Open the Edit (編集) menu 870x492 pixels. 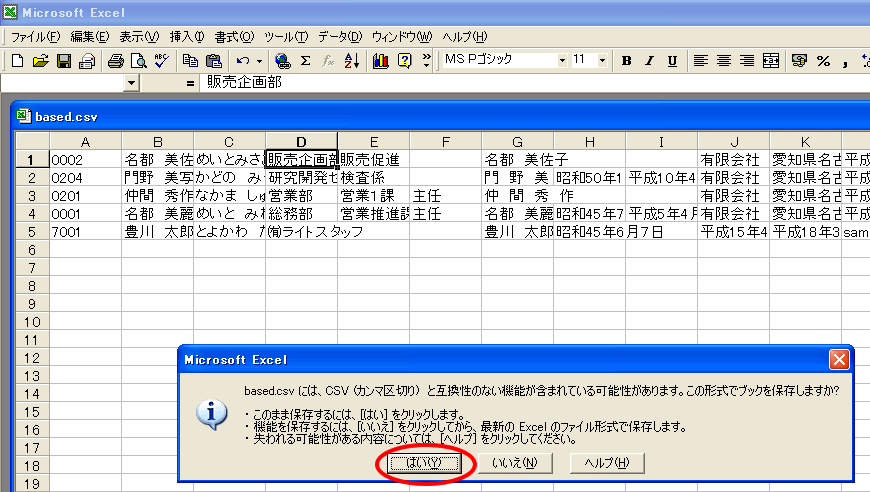[x=90, y=37]
